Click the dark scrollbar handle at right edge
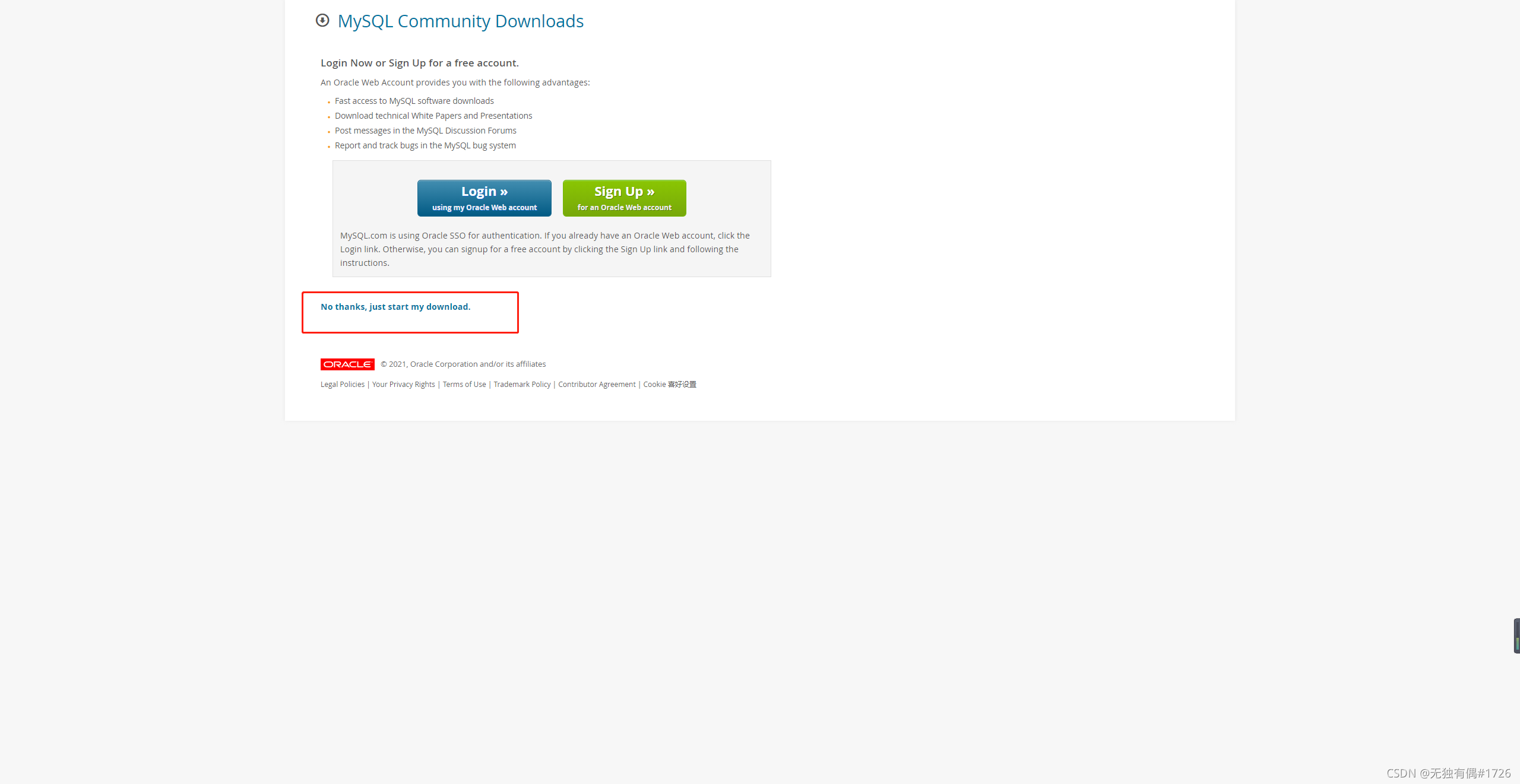 (1516, 636)
